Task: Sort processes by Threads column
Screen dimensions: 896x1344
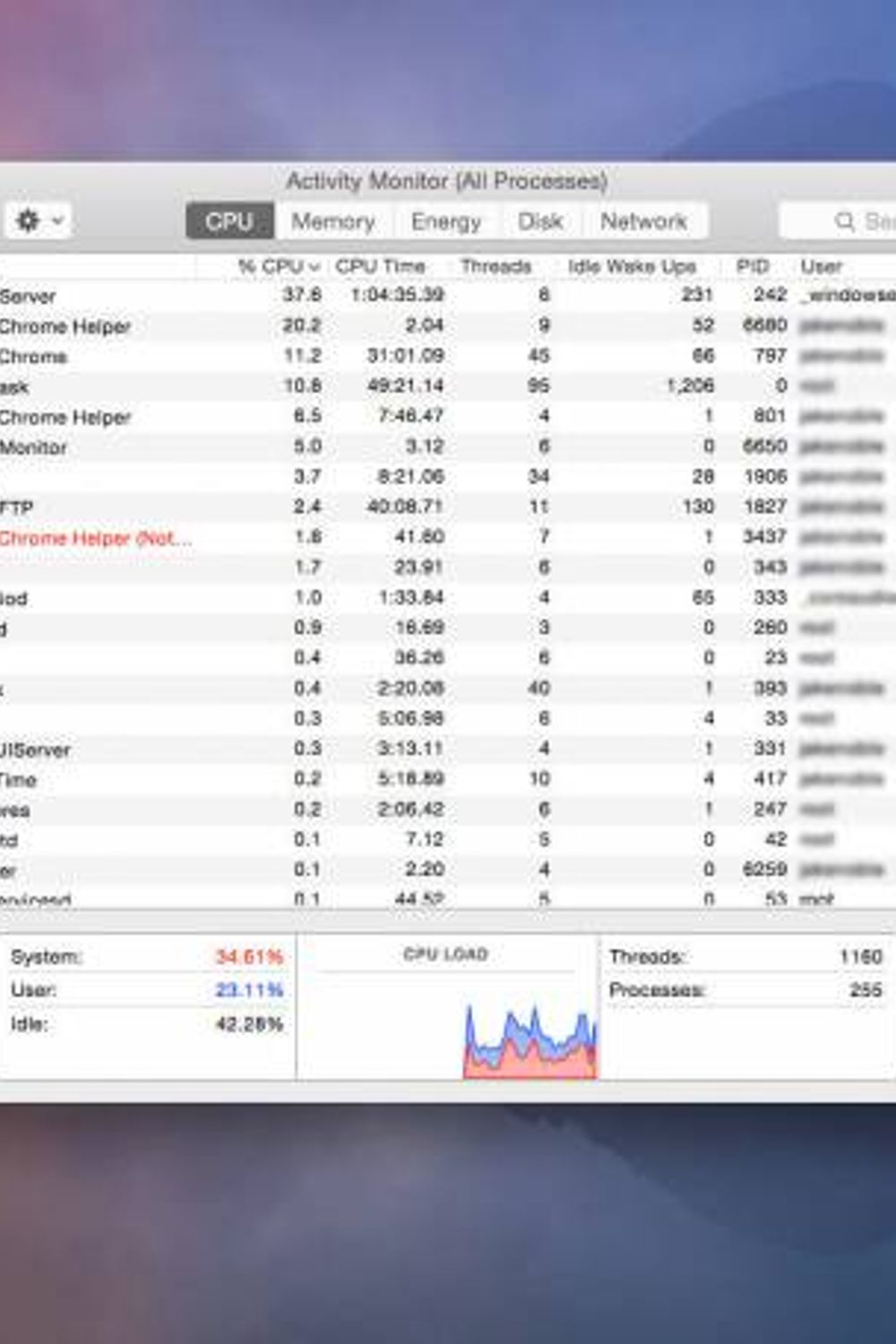Action: coord(496,265)
